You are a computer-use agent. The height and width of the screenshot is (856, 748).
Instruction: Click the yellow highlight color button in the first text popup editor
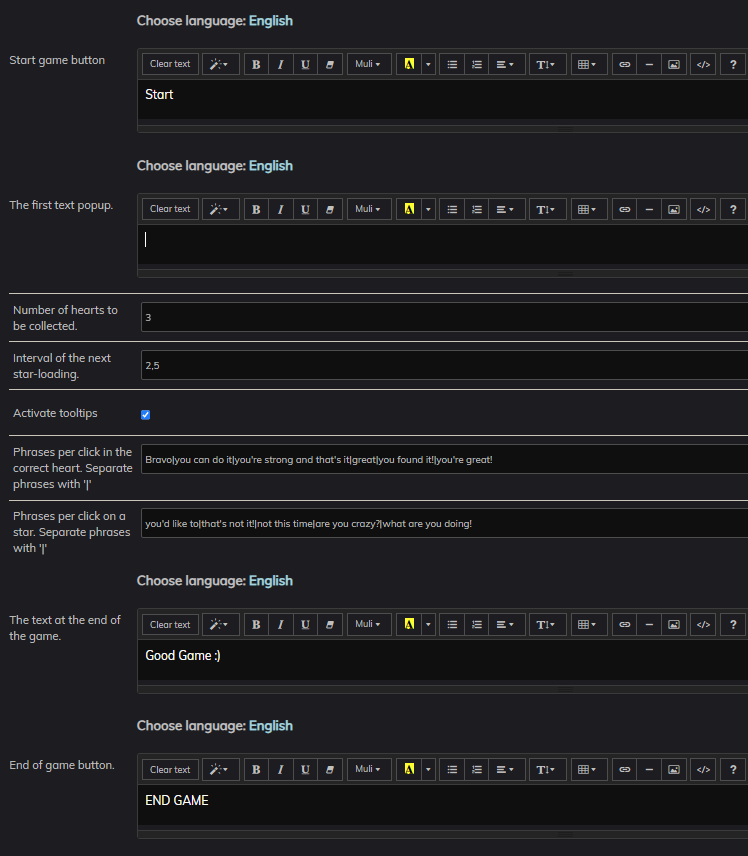pyautogui.click(x=409, y=210)
